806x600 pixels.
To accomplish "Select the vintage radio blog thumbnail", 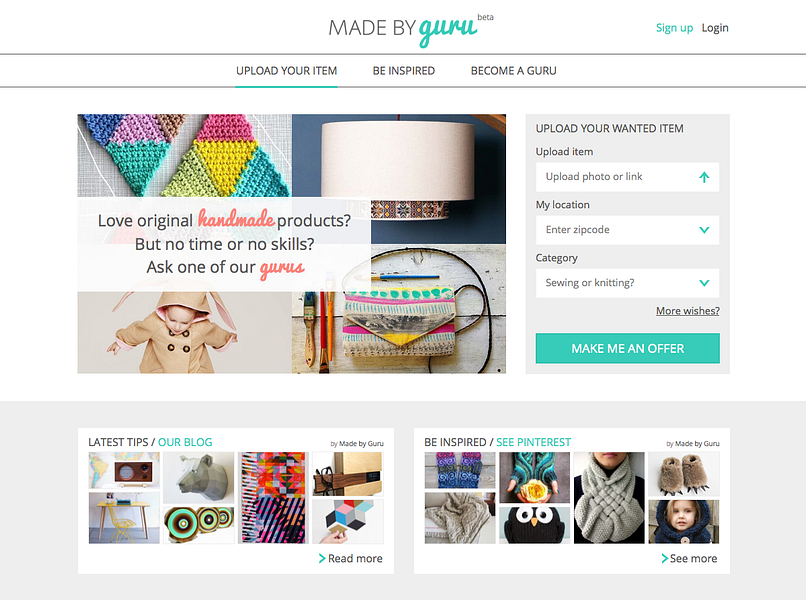I will coord(124,470).
